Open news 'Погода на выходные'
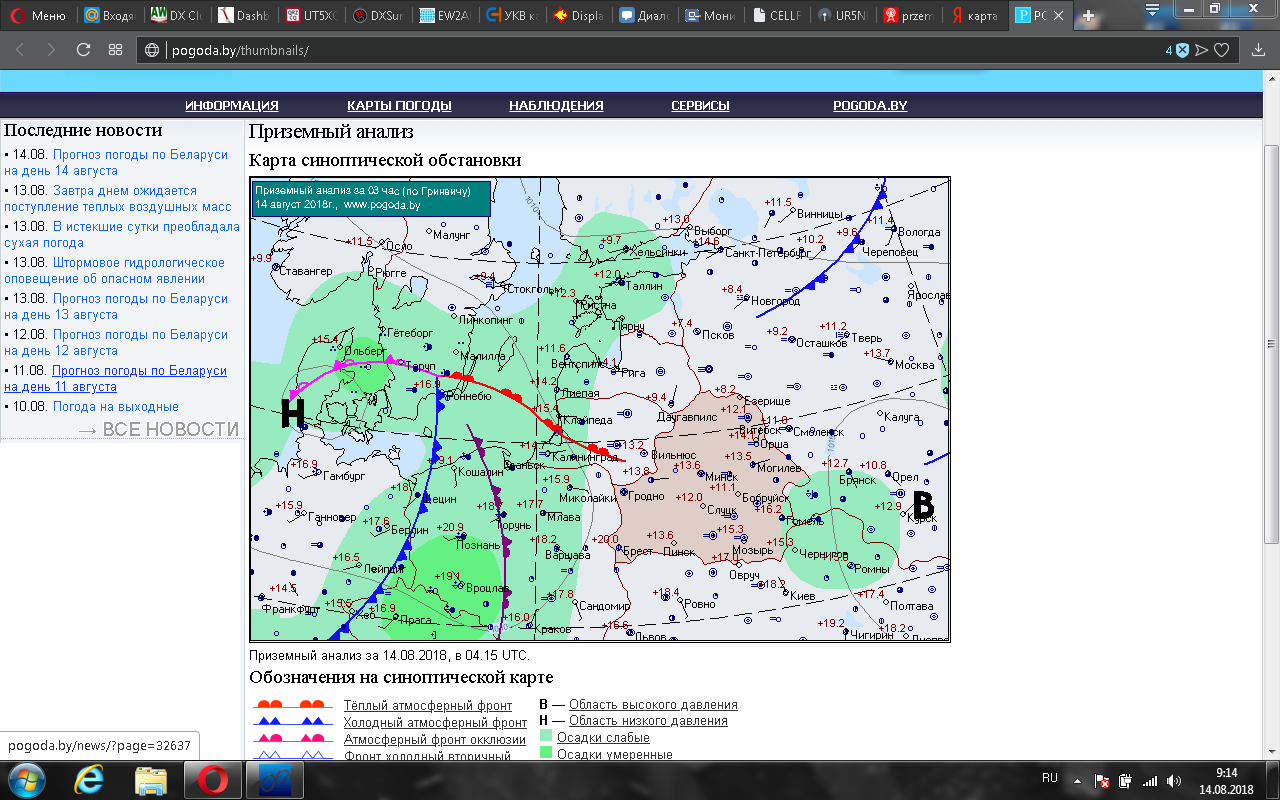 pyautogui.click(x=115, y=406)
